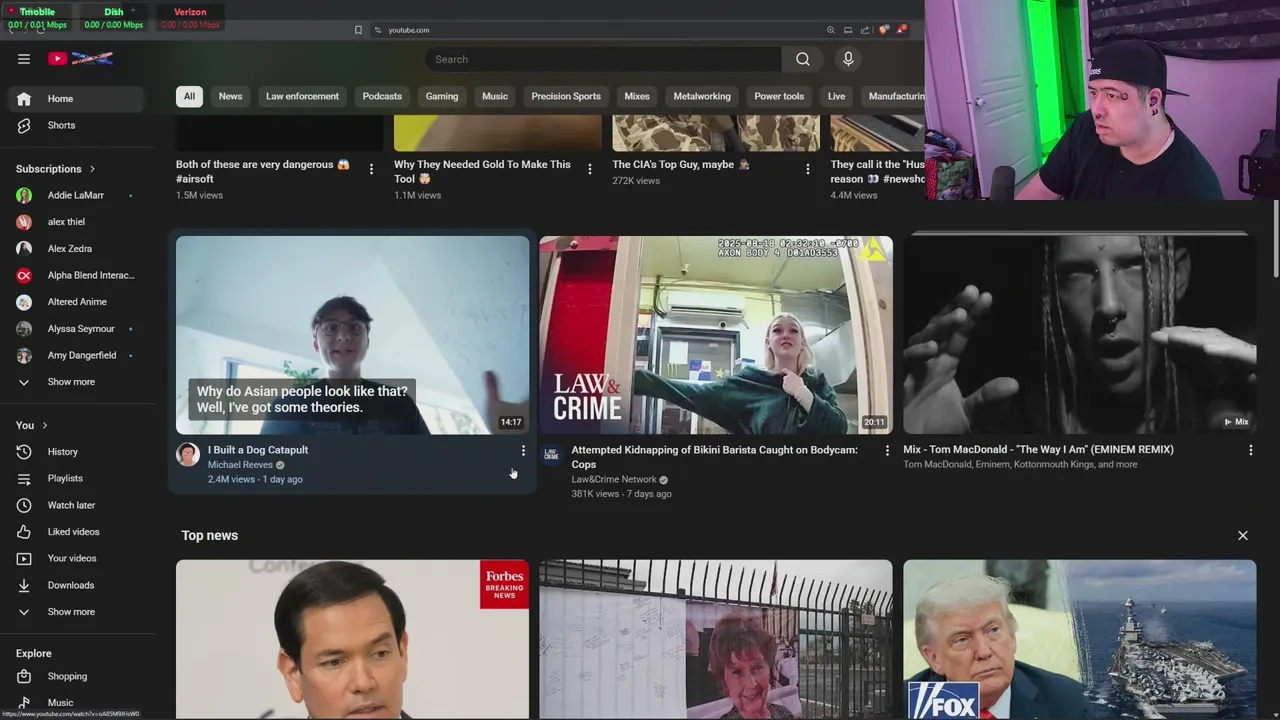1280x720 pixels.
Task: Open Addie LaMarr channel avatar
Action: 24,195
